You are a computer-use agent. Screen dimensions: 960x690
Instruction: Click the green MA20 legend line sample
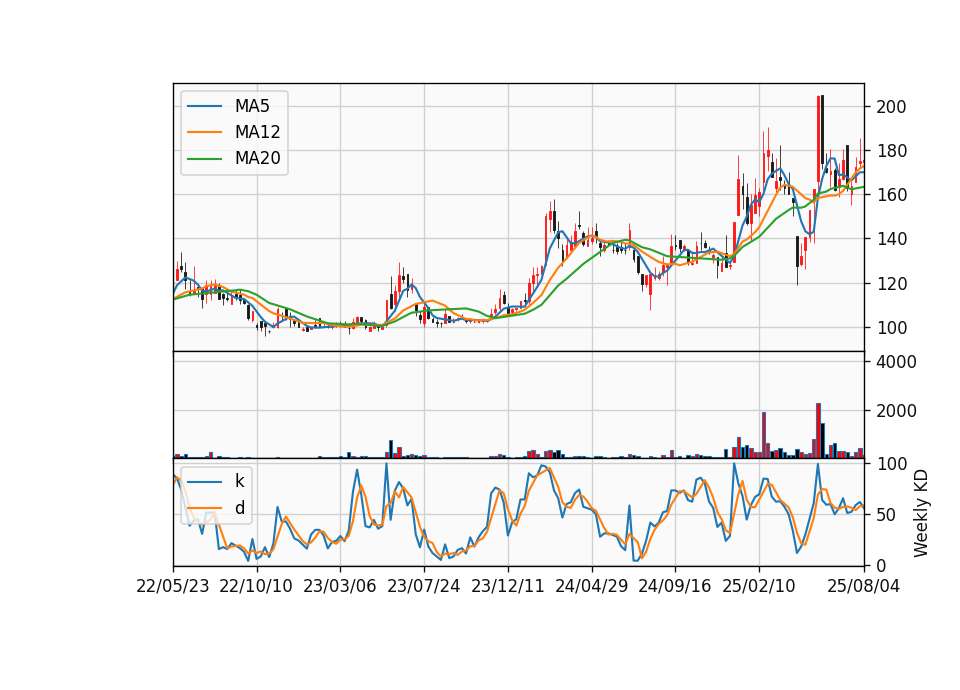pos(204,159)
